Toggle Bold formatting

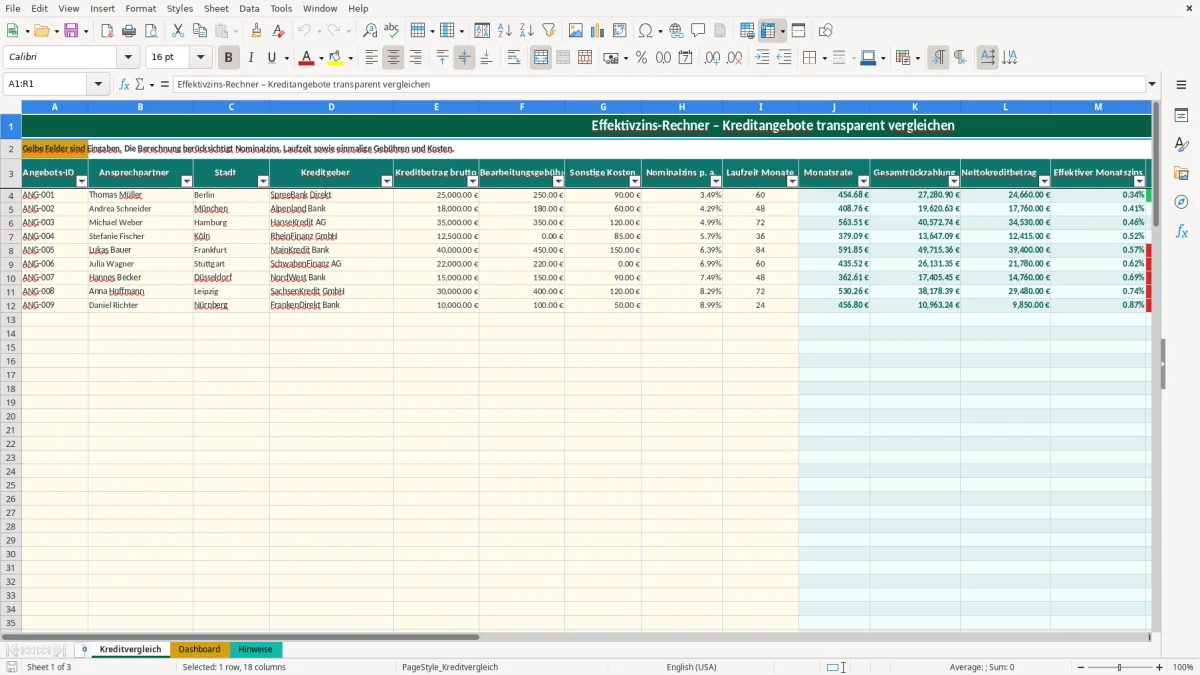[229, 58]
